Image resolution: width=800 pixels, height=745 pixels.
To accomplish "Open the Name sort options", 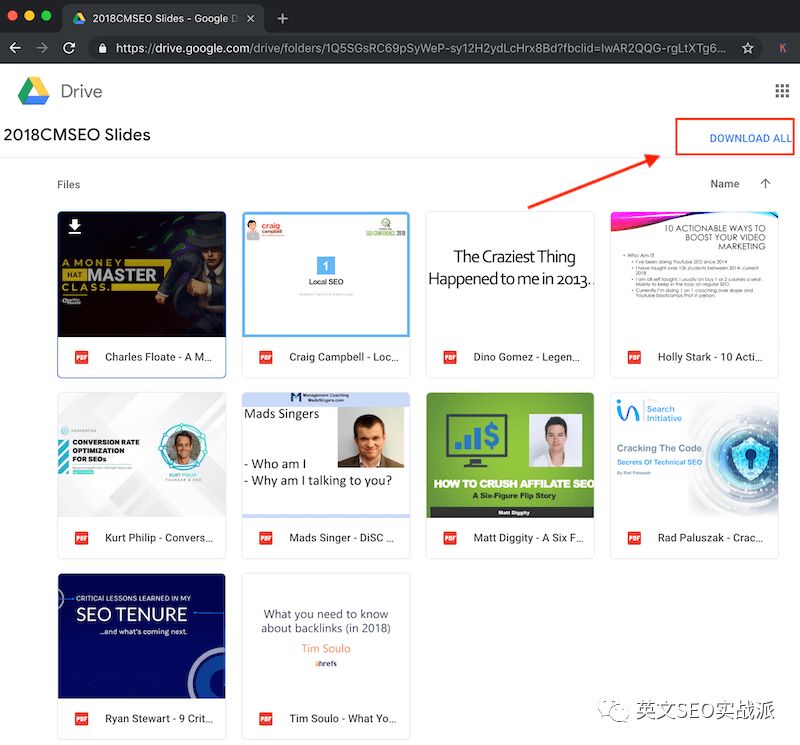I will 724,184.
